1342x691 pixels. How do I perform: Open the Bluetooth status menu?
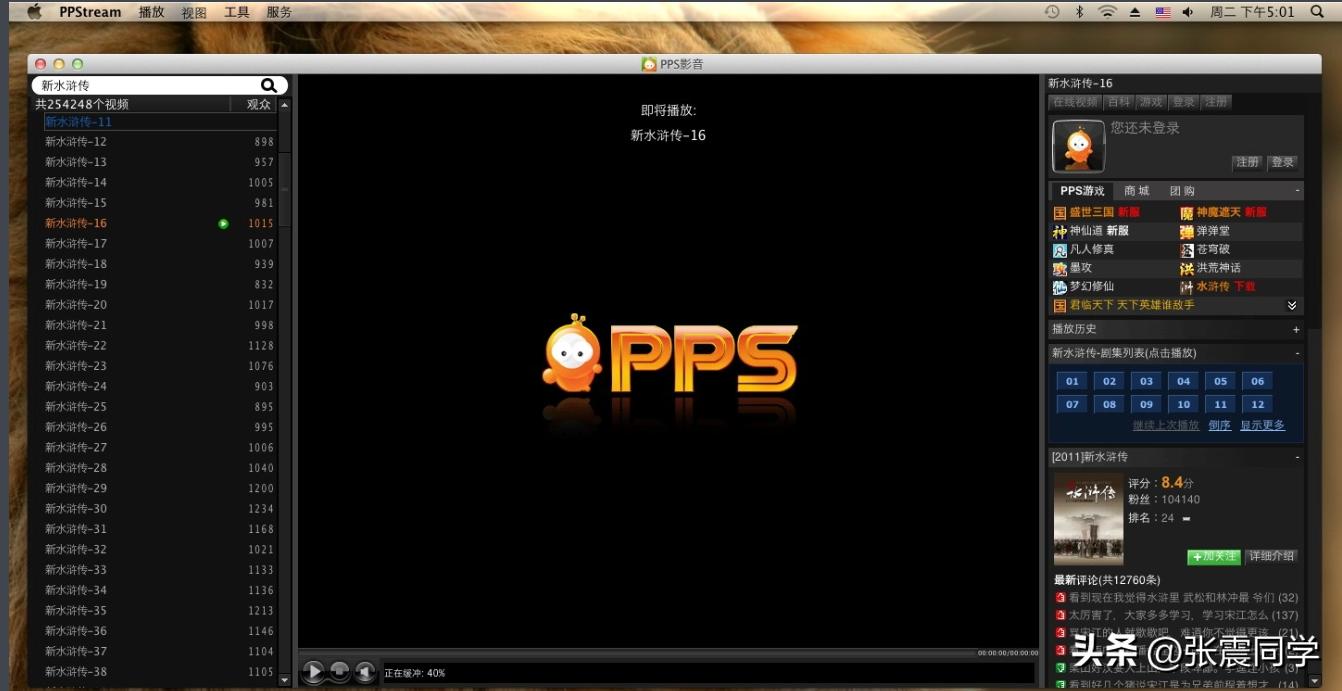click(x=1079, y=12)
